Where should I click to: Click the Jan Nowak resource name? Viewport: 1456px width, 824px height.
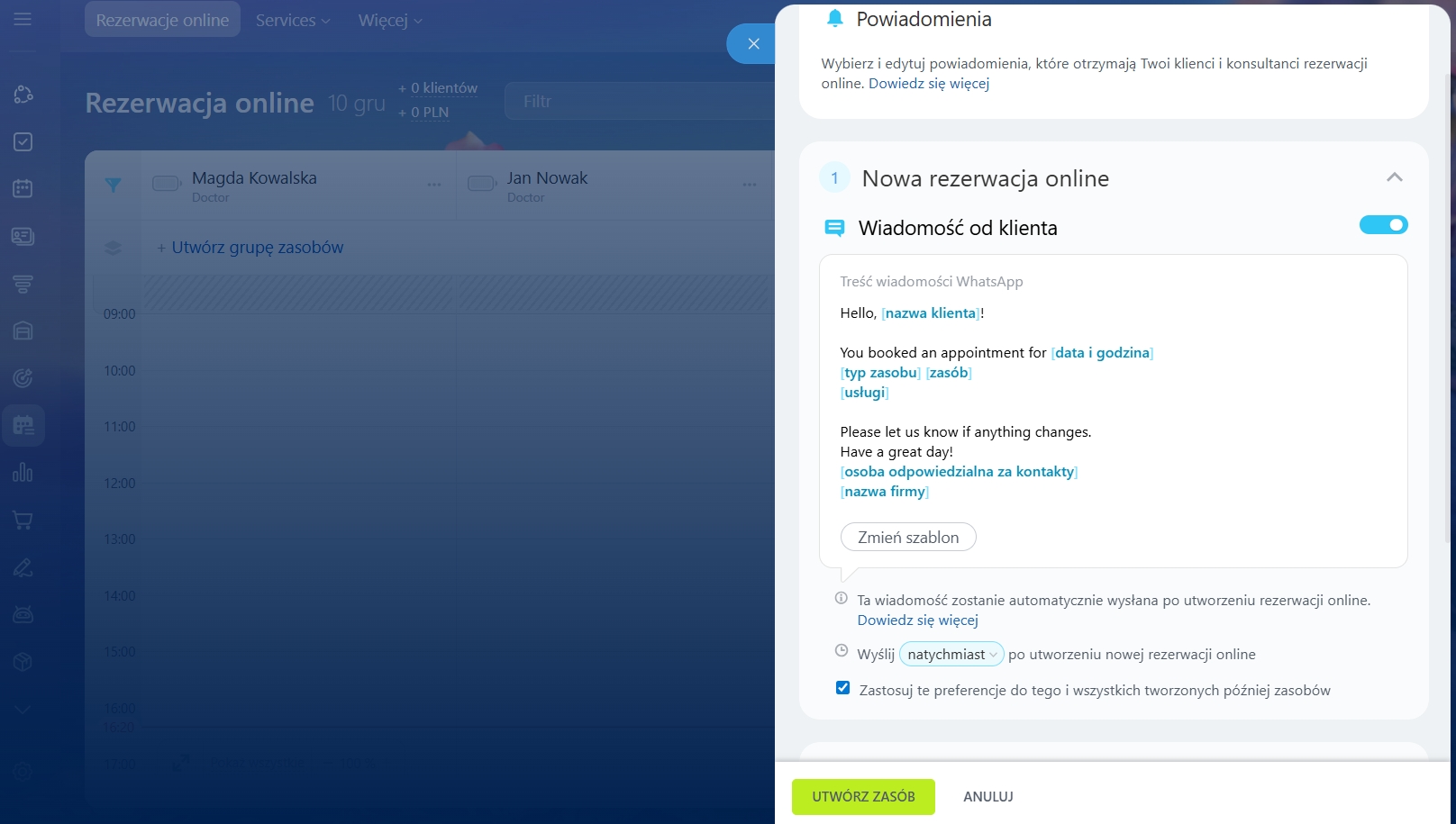(x=547, y=178)
